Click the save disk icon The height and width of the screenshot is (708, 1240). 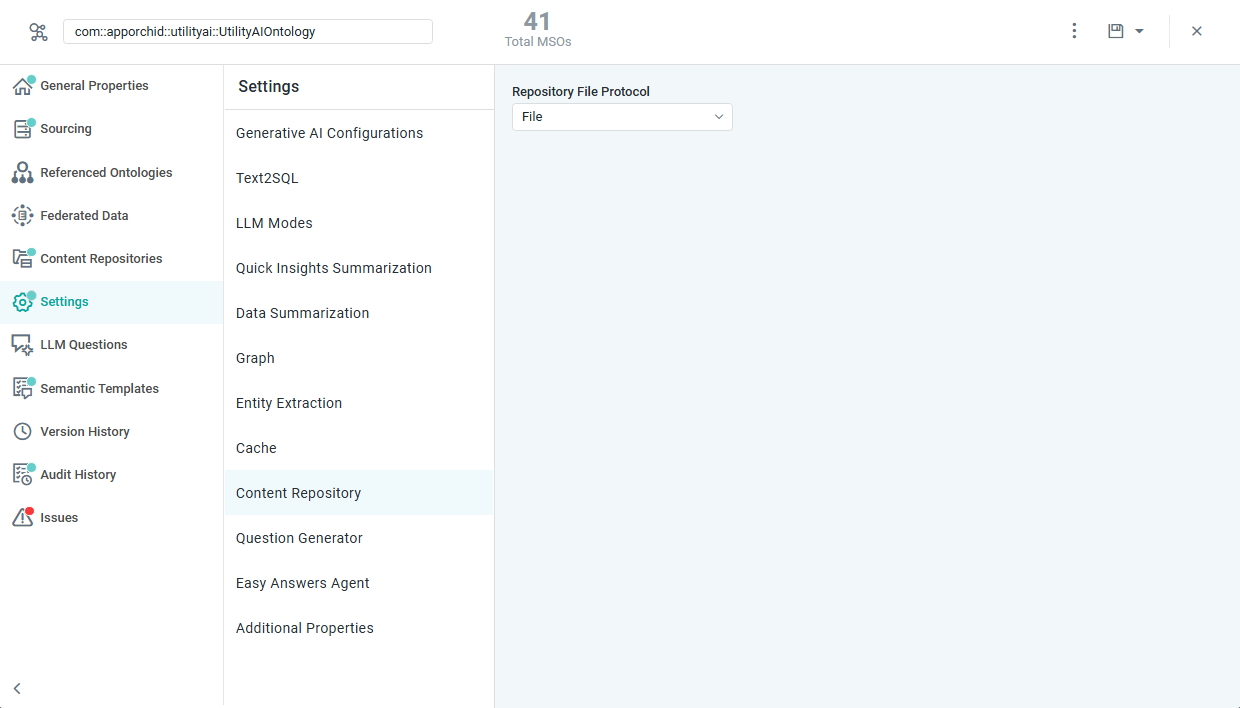1116,31
